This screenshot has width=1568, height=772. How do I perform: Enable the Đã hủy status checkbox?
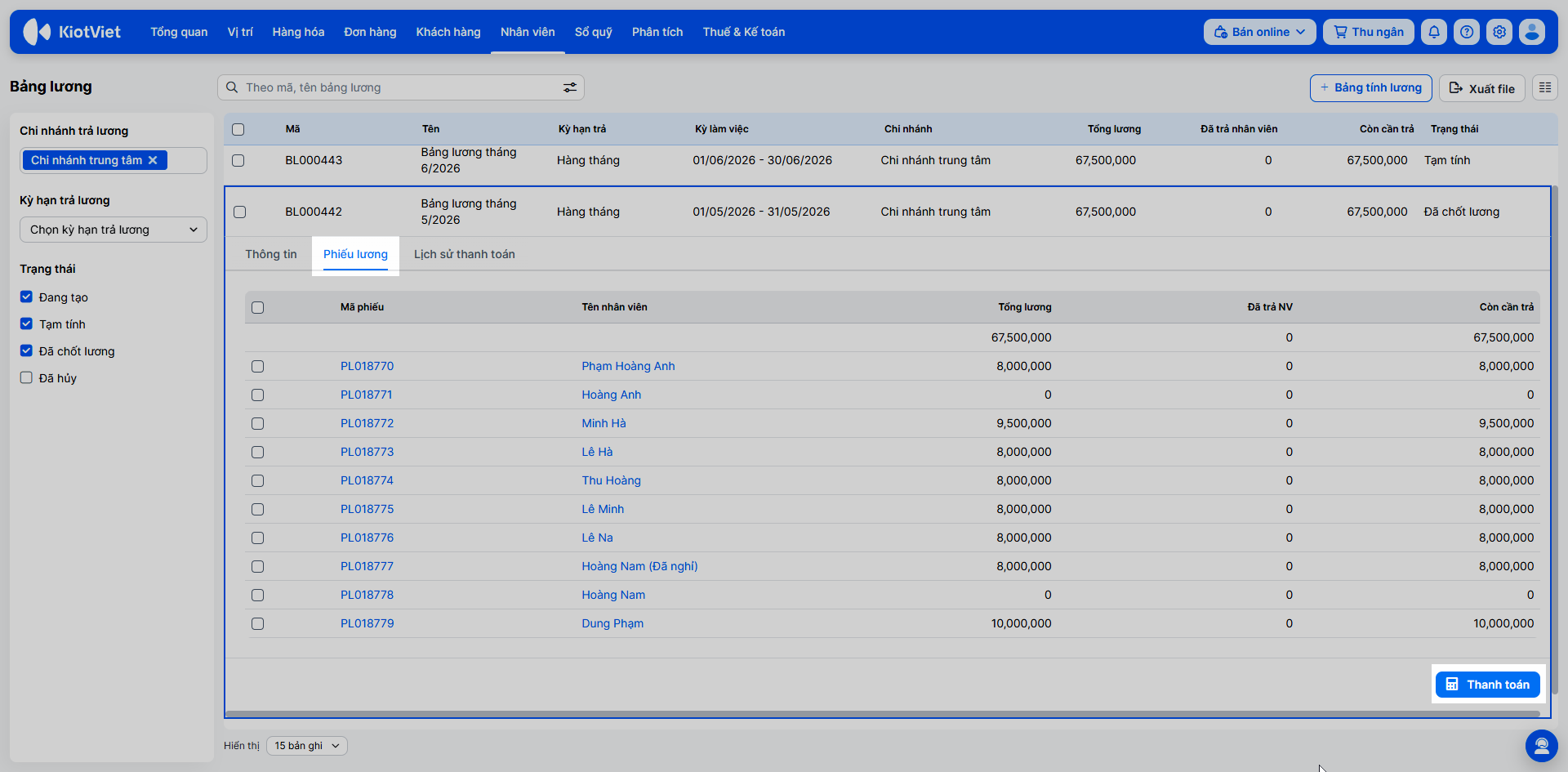(26, 377)
